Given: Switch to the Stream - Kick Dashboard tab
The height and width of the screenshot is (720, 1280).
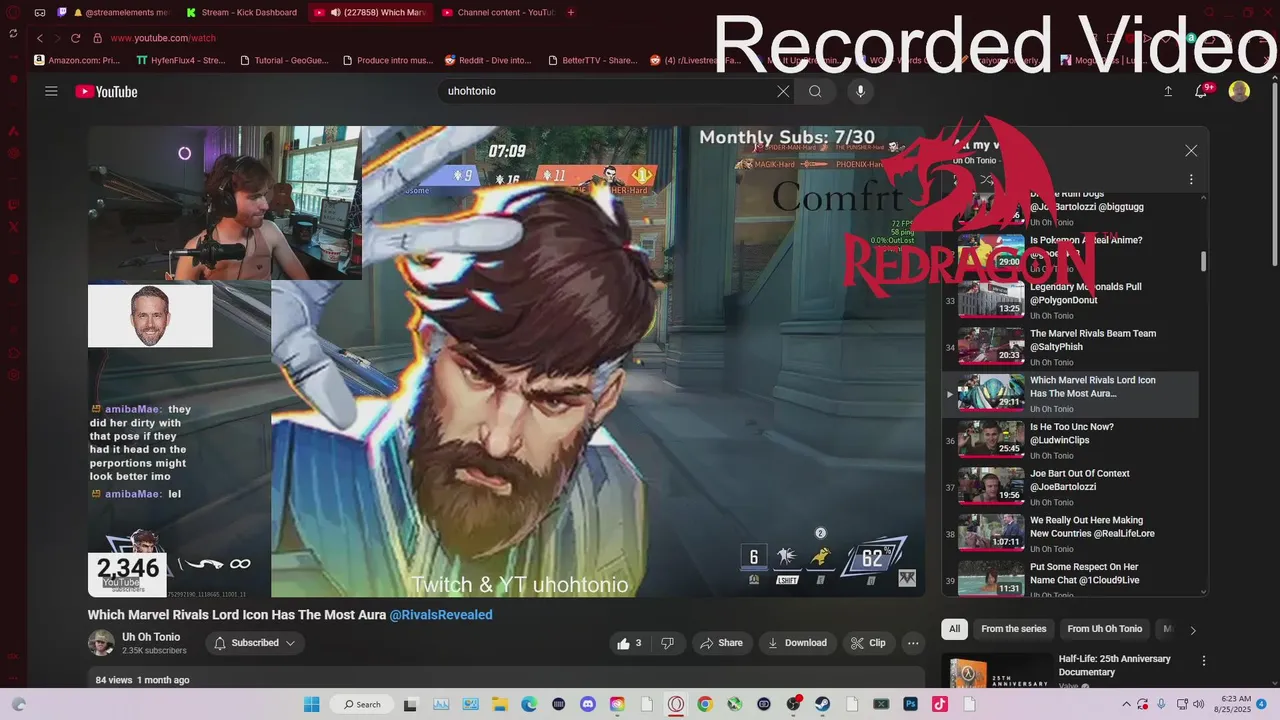Looking at the screenshot, I should pyautogui.click(x=243, y=13).
